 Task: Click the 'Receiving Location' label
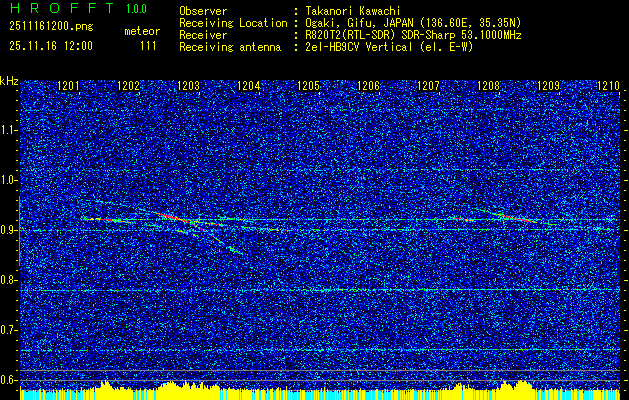(233, 23)
